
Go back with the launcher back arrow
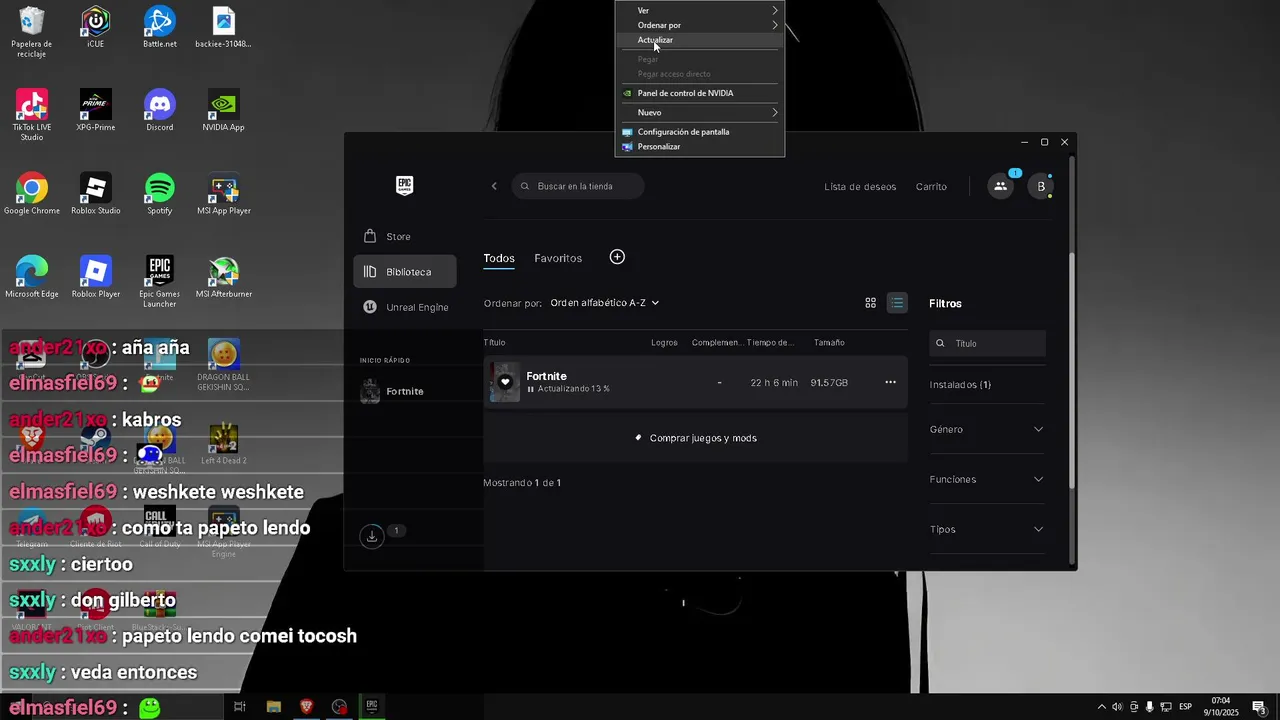click(x=494, y=186)
